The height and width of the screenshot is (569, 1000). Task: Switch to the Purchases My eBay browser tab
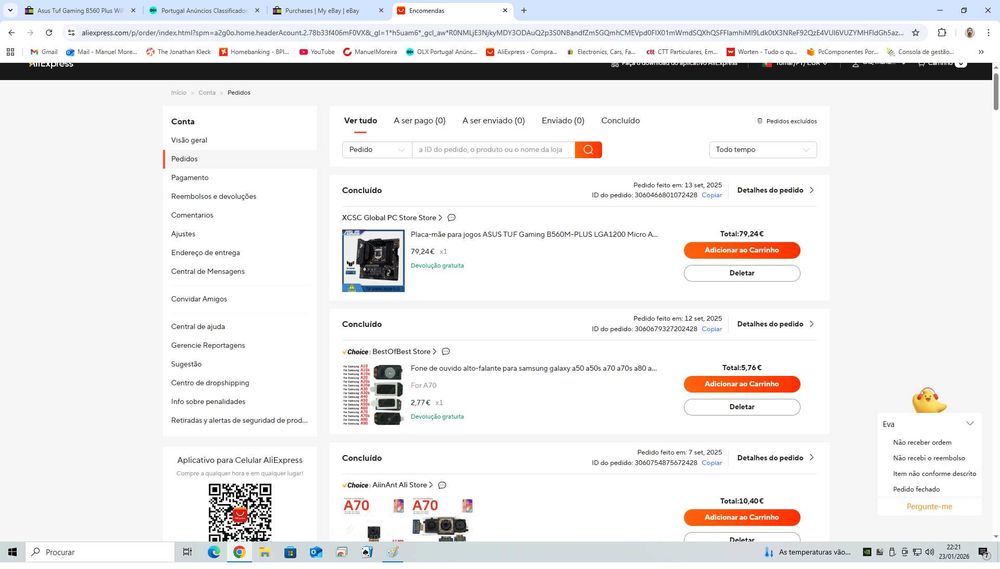328,10
